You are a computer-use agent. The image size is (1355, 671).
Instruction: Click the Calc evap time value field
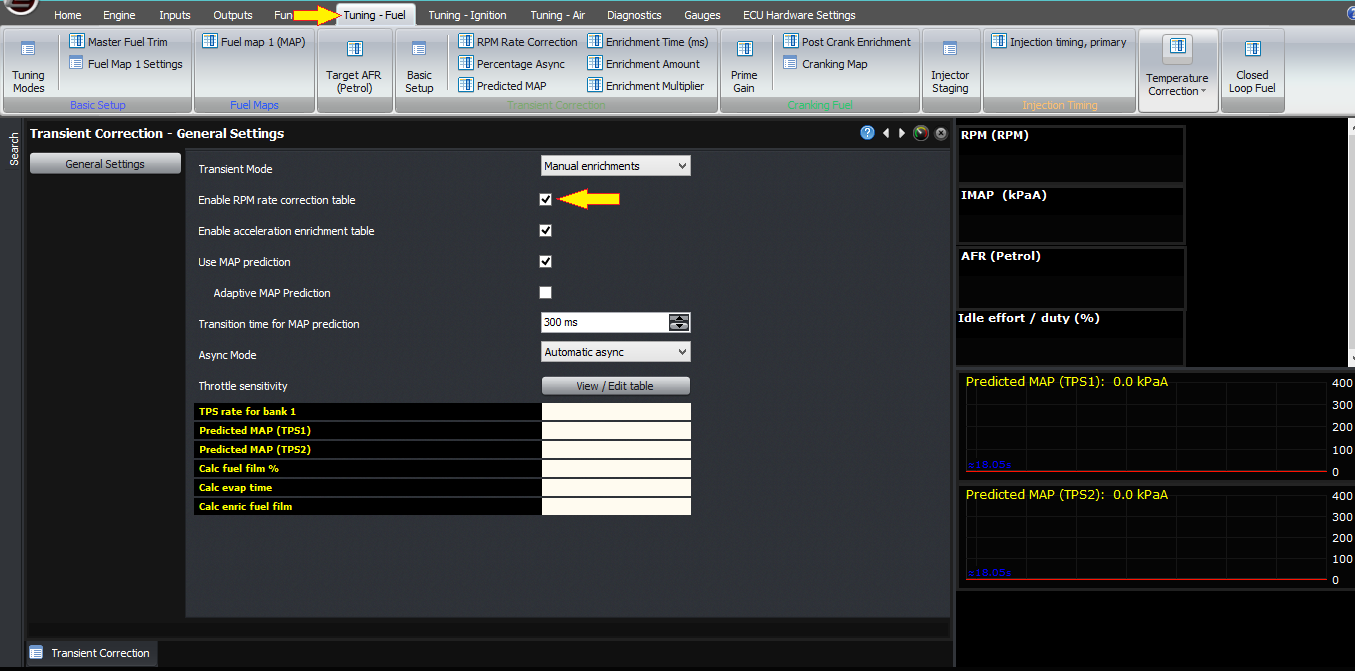pos(616,488)
